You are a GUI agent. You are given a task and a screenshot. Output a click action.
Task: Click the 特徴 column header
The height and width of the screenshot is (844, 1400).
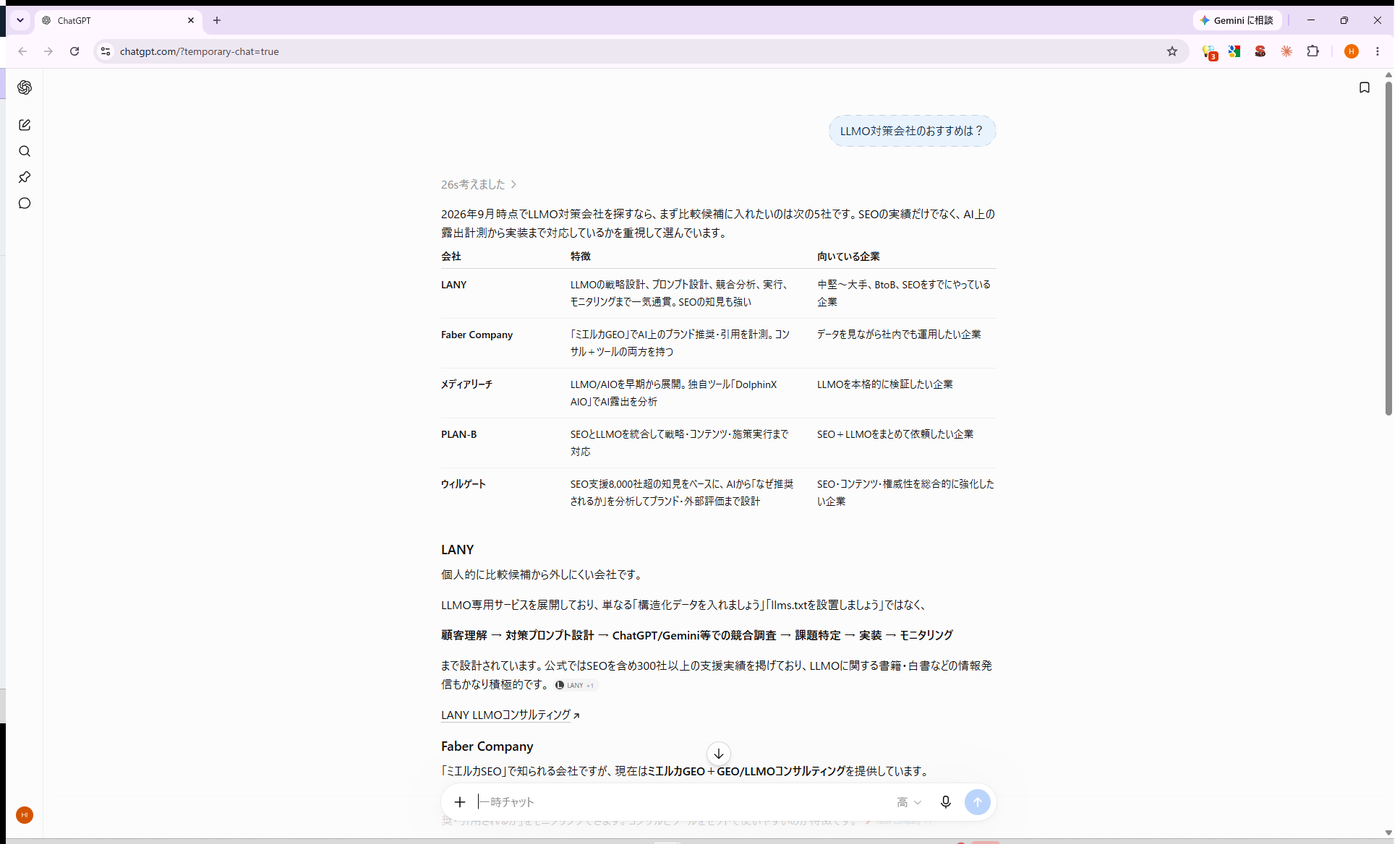580,257
